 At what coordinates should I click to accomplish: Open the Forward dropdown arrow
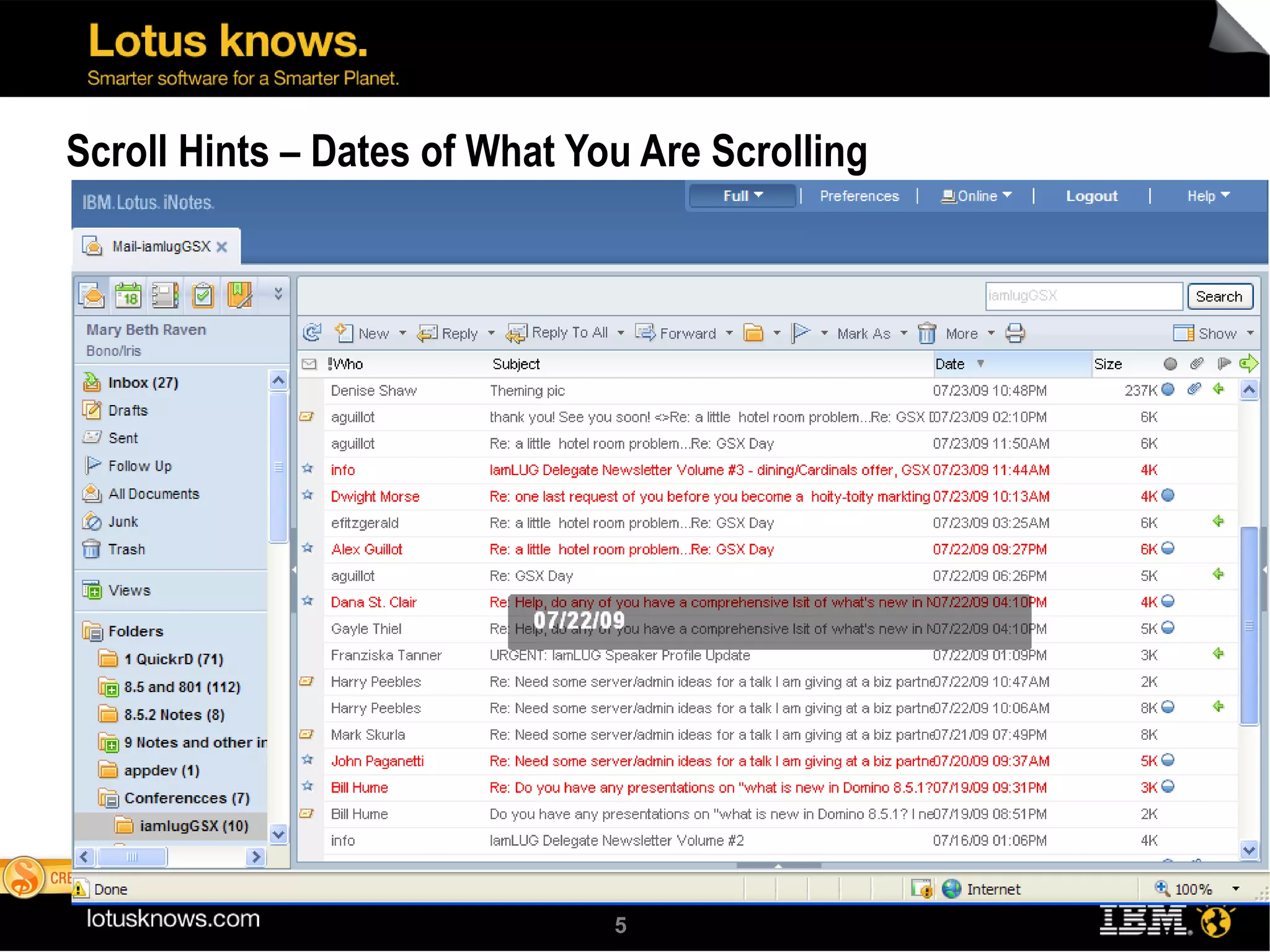pyautogui.click(x=729, y=334)
